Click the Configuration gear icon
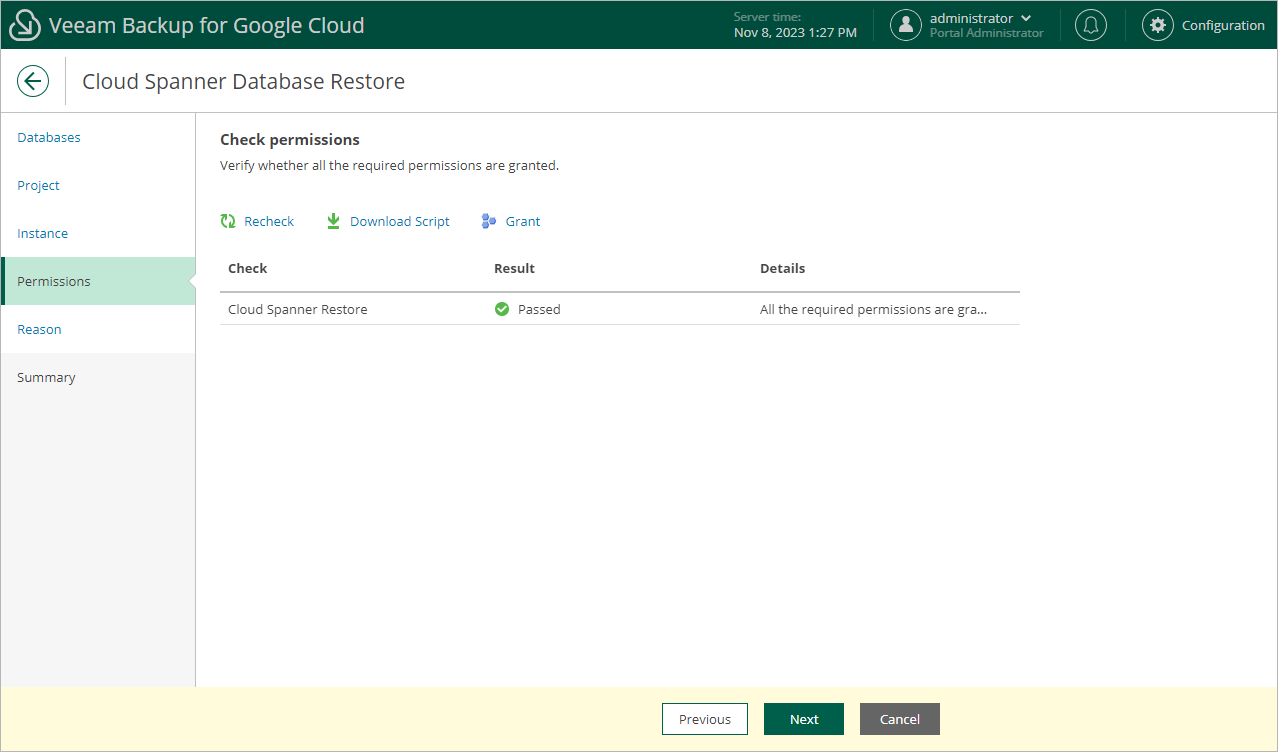This screenshot has height=752, width=1278. 1158,25
